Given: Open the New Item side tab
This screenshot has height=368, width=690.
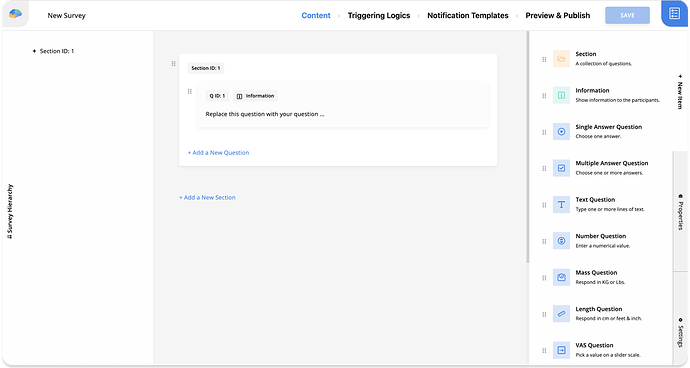Looking at the screenshot, I should tap(680, 92).
